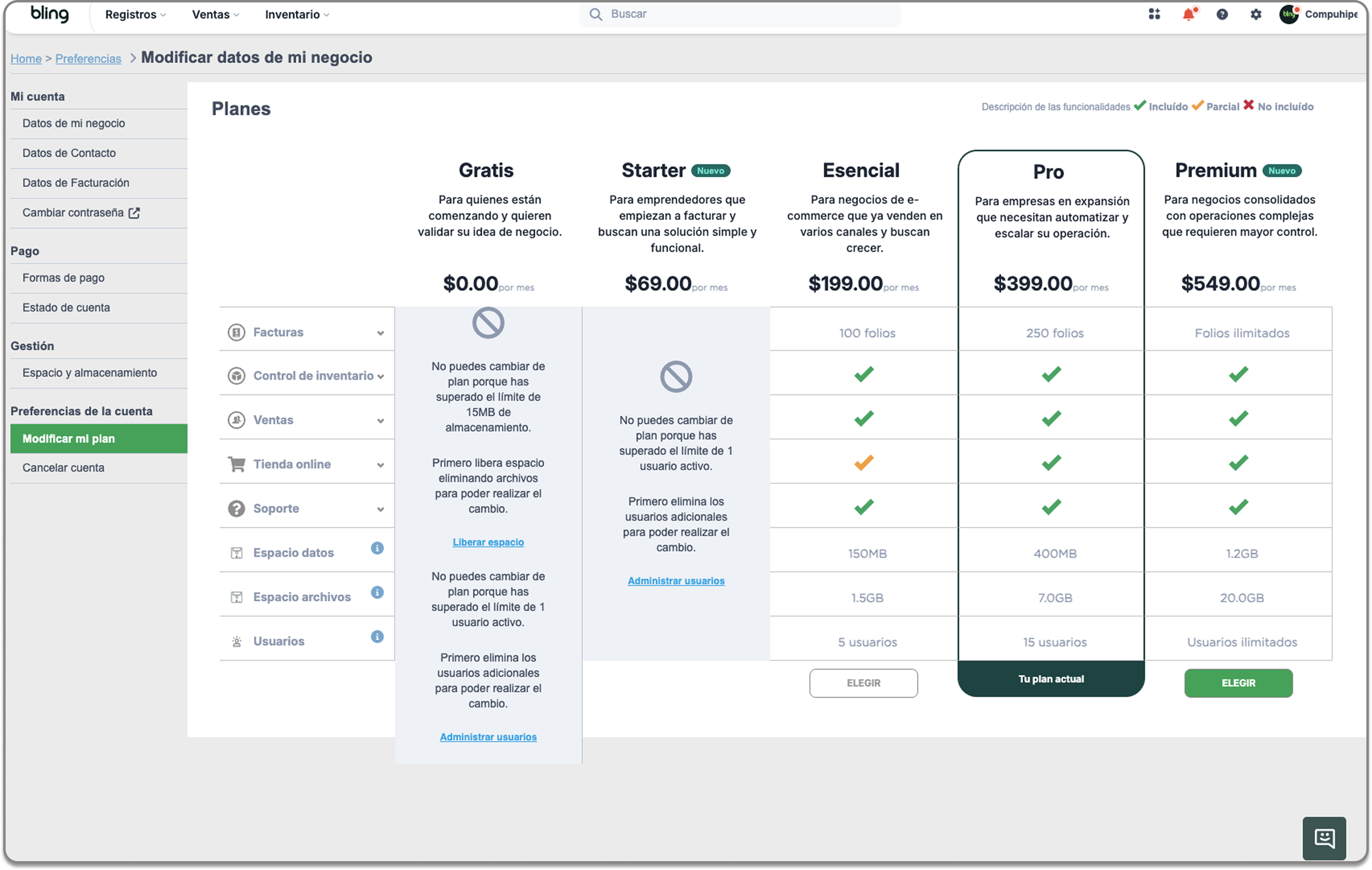Expand the Ventas feature row chevron

(x=381, y=421)
